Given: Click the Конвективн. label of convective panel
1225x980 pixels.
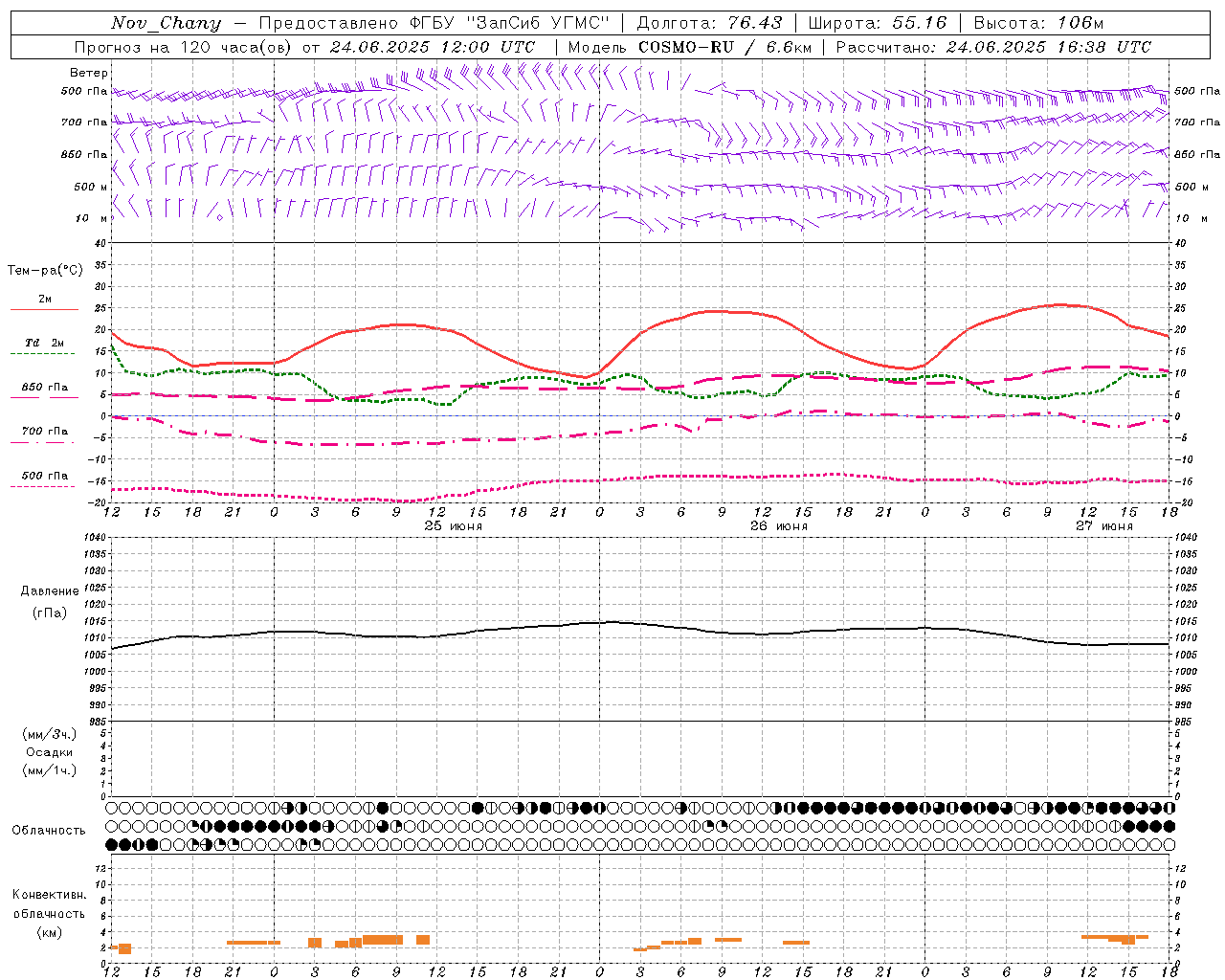Looking at the screenshot, I should pyautogui.click(x=50, y=895).
